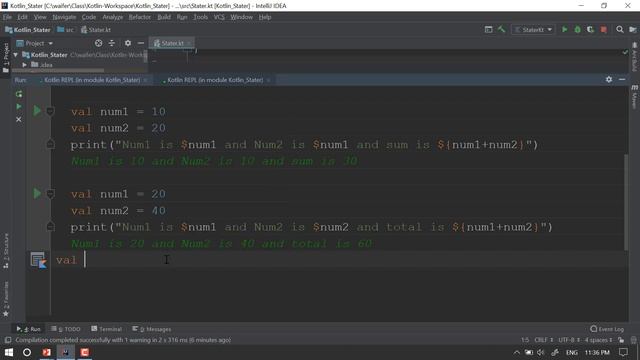This screenshot has width=640, height=360.
Task: Click the green Run button in toolbar
Action: [x=564, y=30]
